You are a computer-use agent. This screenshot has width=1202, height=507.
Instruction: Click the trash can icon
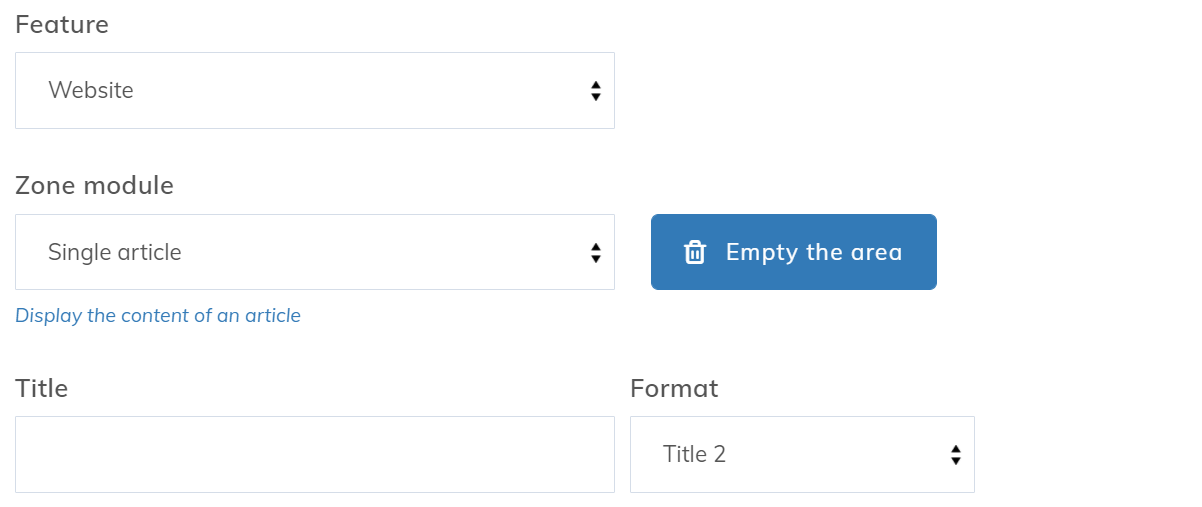(x=695, y=252)
